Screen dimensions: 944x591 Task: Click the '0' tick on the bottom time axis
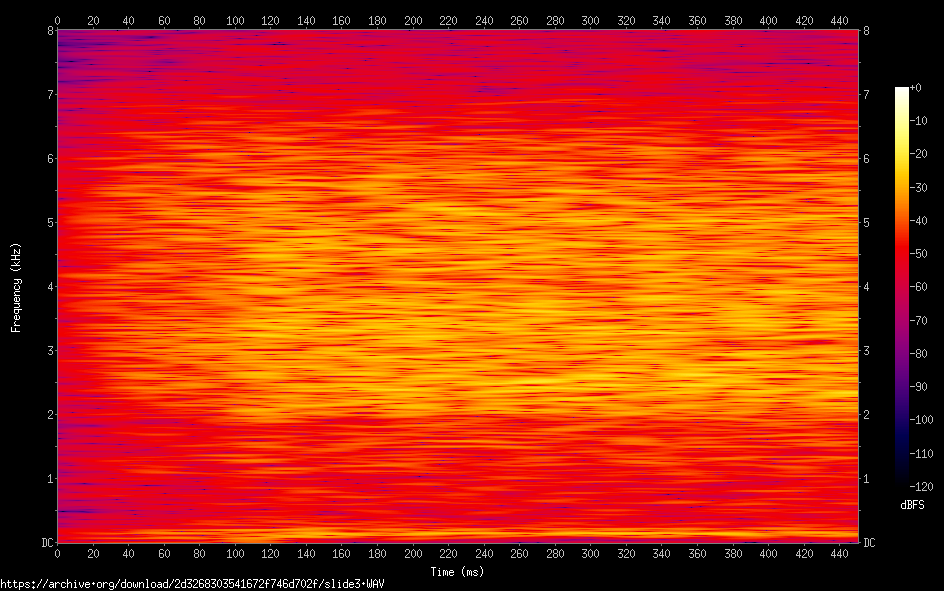(x=57, y=552)
